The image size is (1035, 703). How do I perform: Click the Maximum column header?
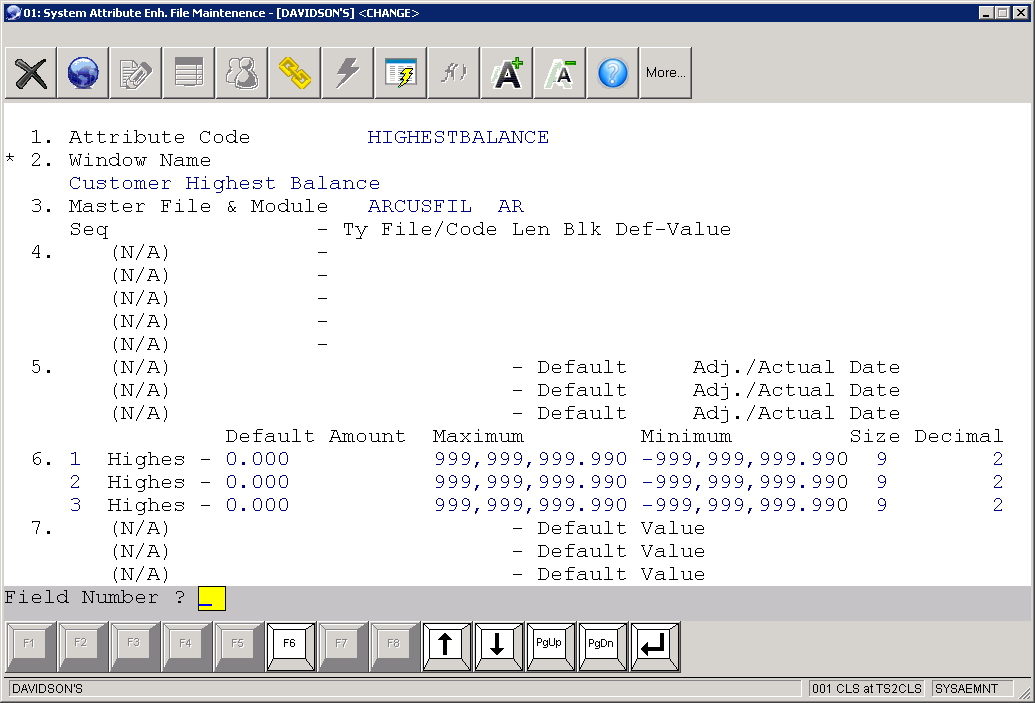coord(478,436)
